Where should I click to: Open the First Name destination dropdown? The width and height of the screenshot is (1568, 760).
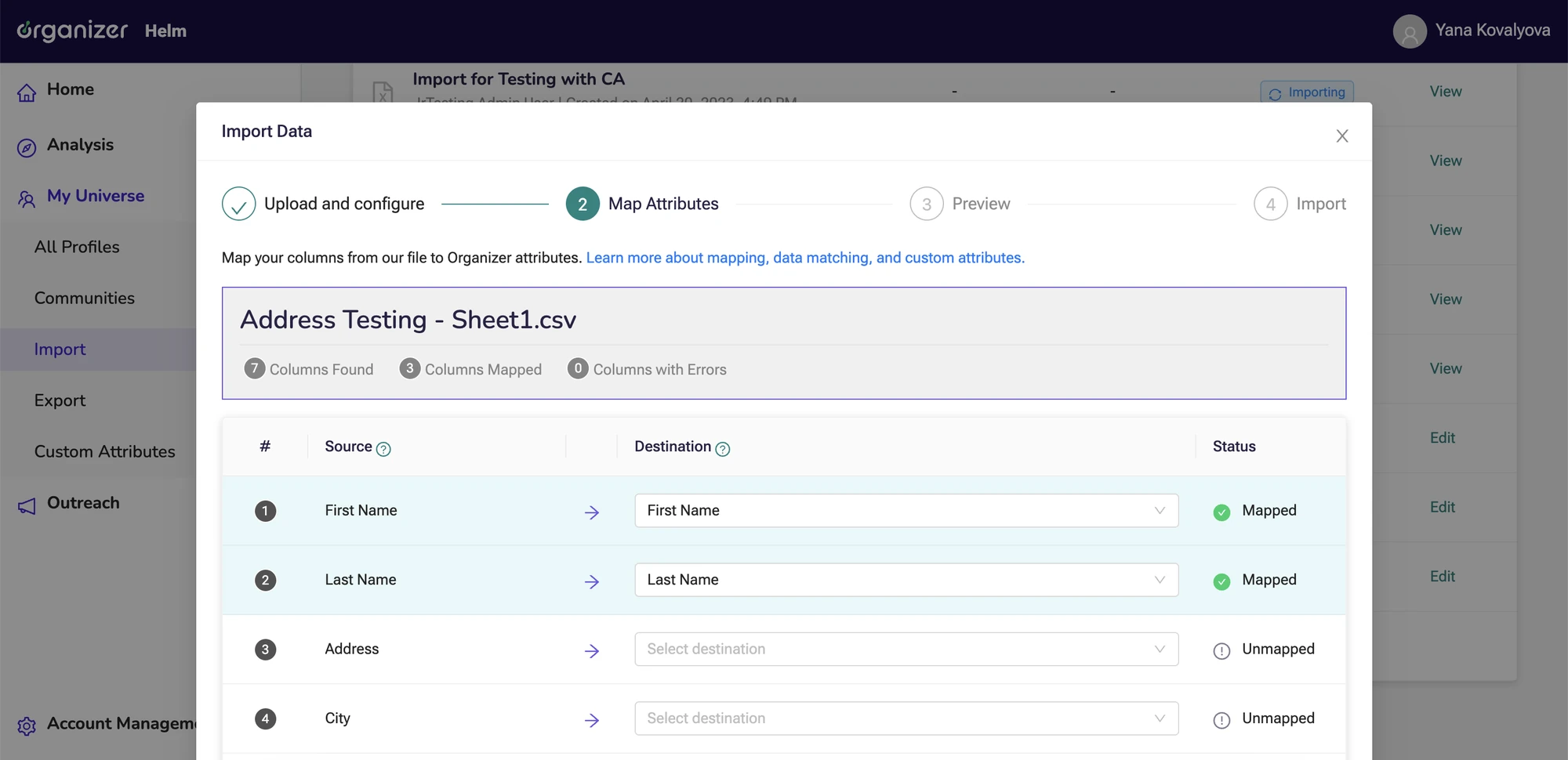pyautogui.click(x=906, y=511)
